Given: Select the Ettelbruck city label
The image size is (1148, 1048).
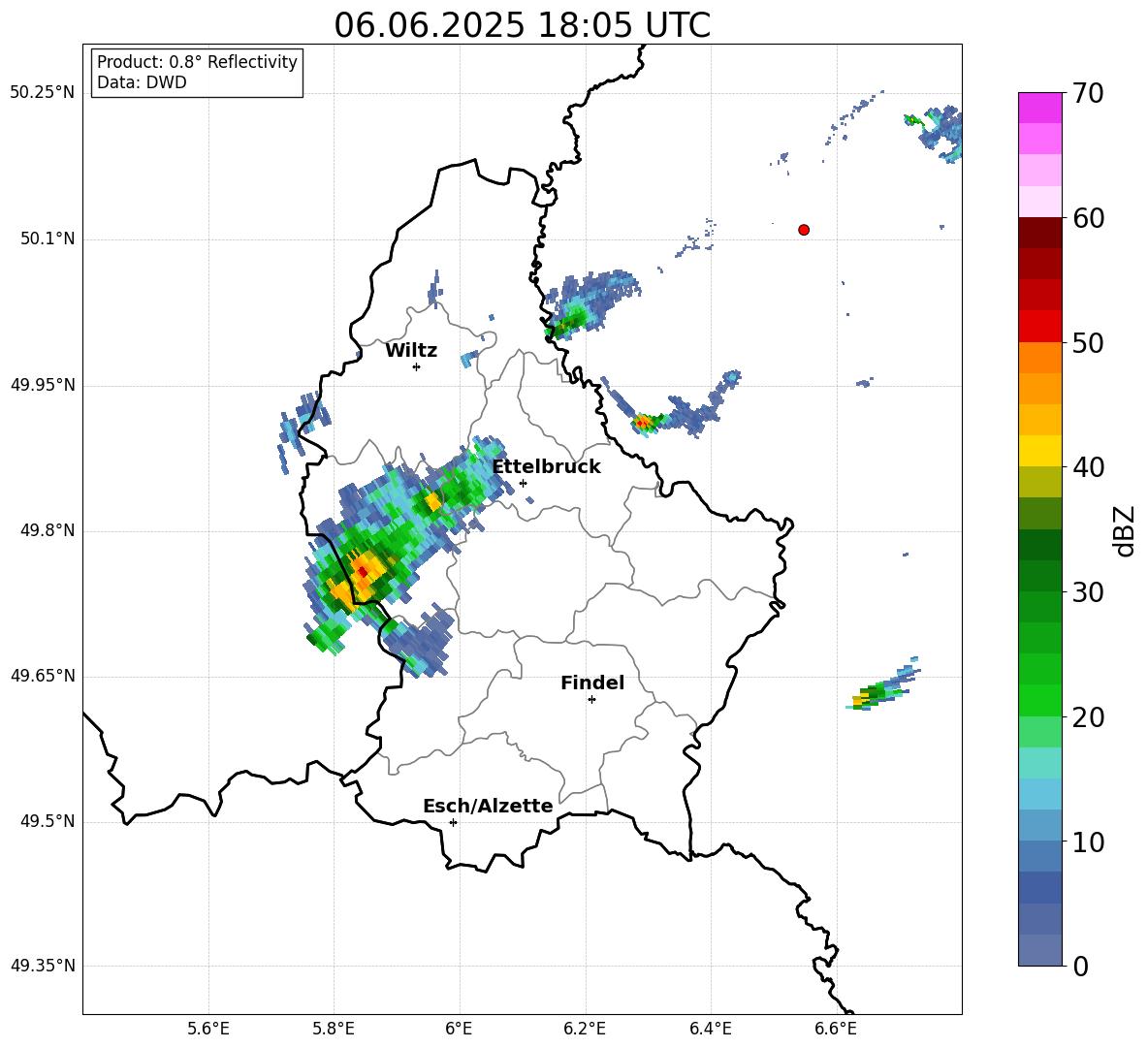Looking at the screenshot, I should click(546, 467).
